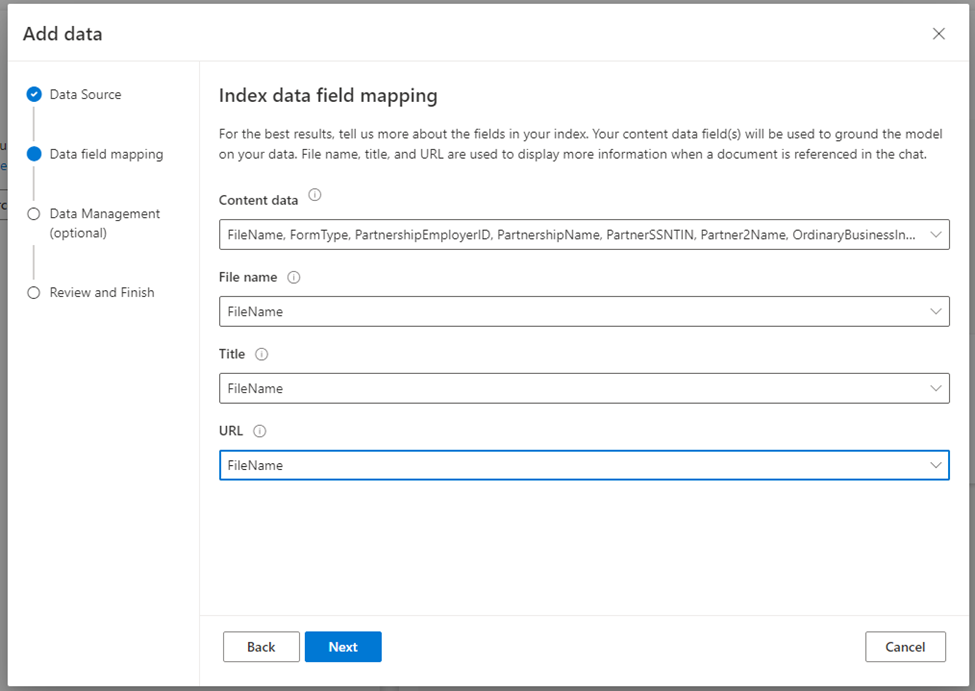
Task: Click the Data field mapping step label
Action: pos(106,154)
